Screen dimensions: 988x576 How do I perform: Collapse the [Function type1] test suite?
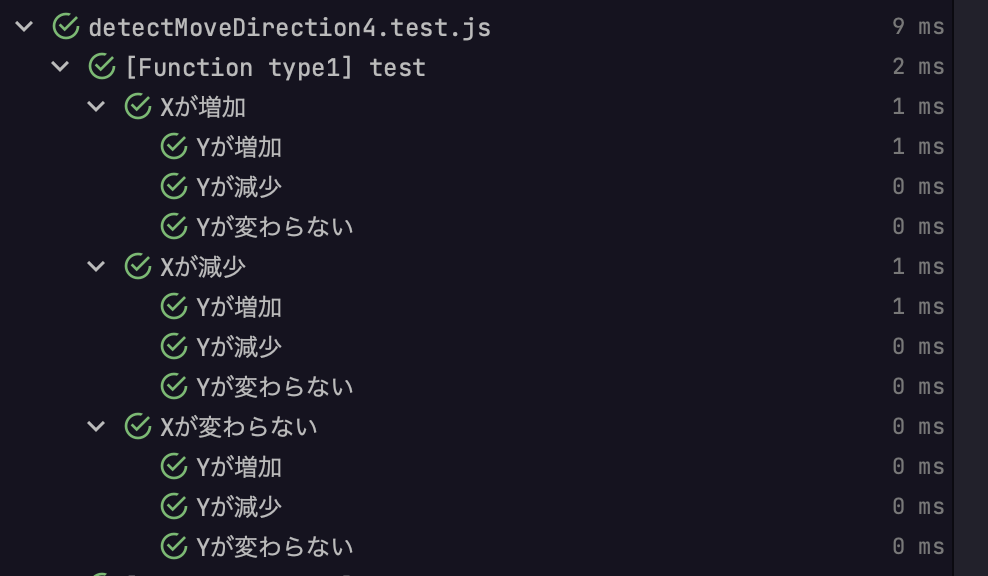[x=60, y=66]
